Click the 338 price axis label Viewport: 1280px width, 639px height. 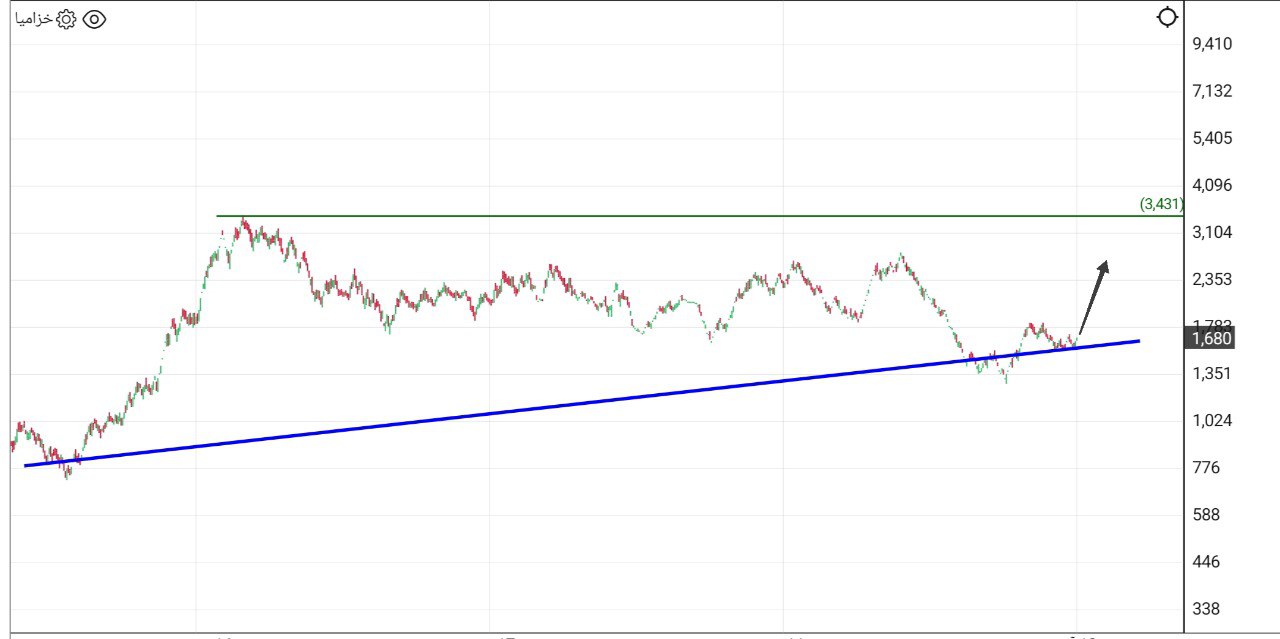point(1206,609)
